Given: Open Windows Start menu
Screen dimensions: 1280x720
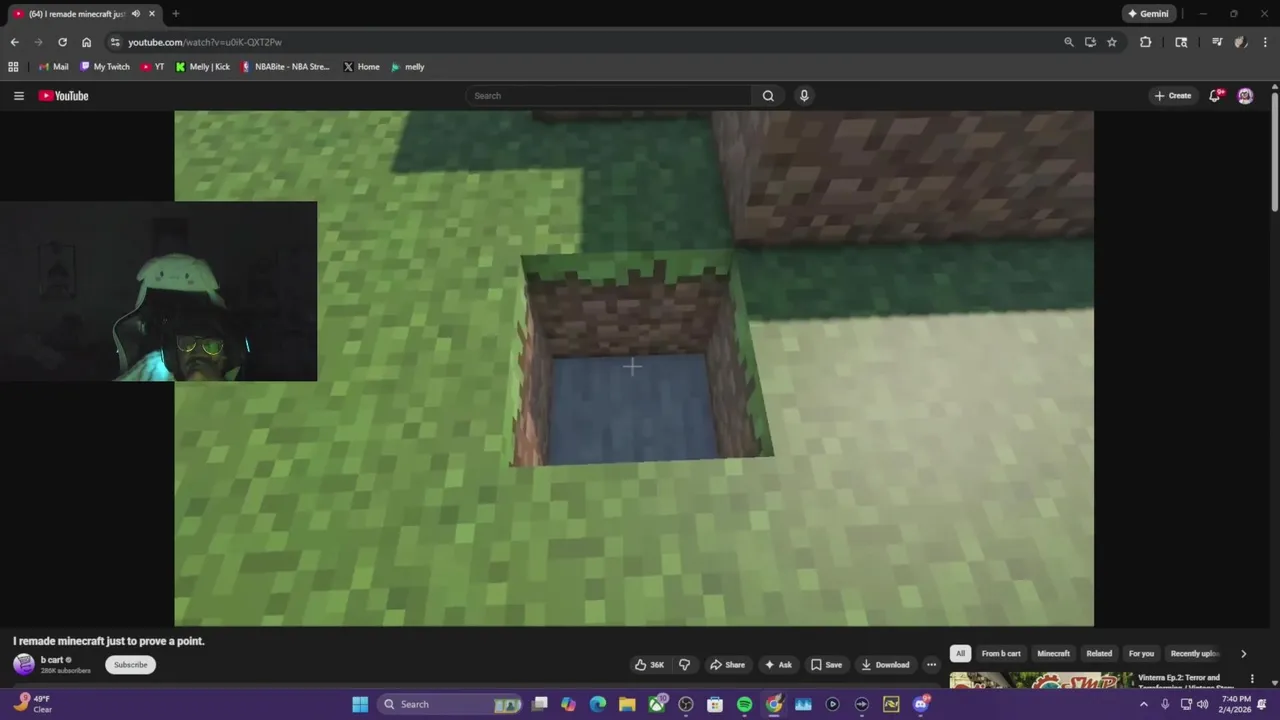Looking at the screenshot, I should click(x=360, y=705).
